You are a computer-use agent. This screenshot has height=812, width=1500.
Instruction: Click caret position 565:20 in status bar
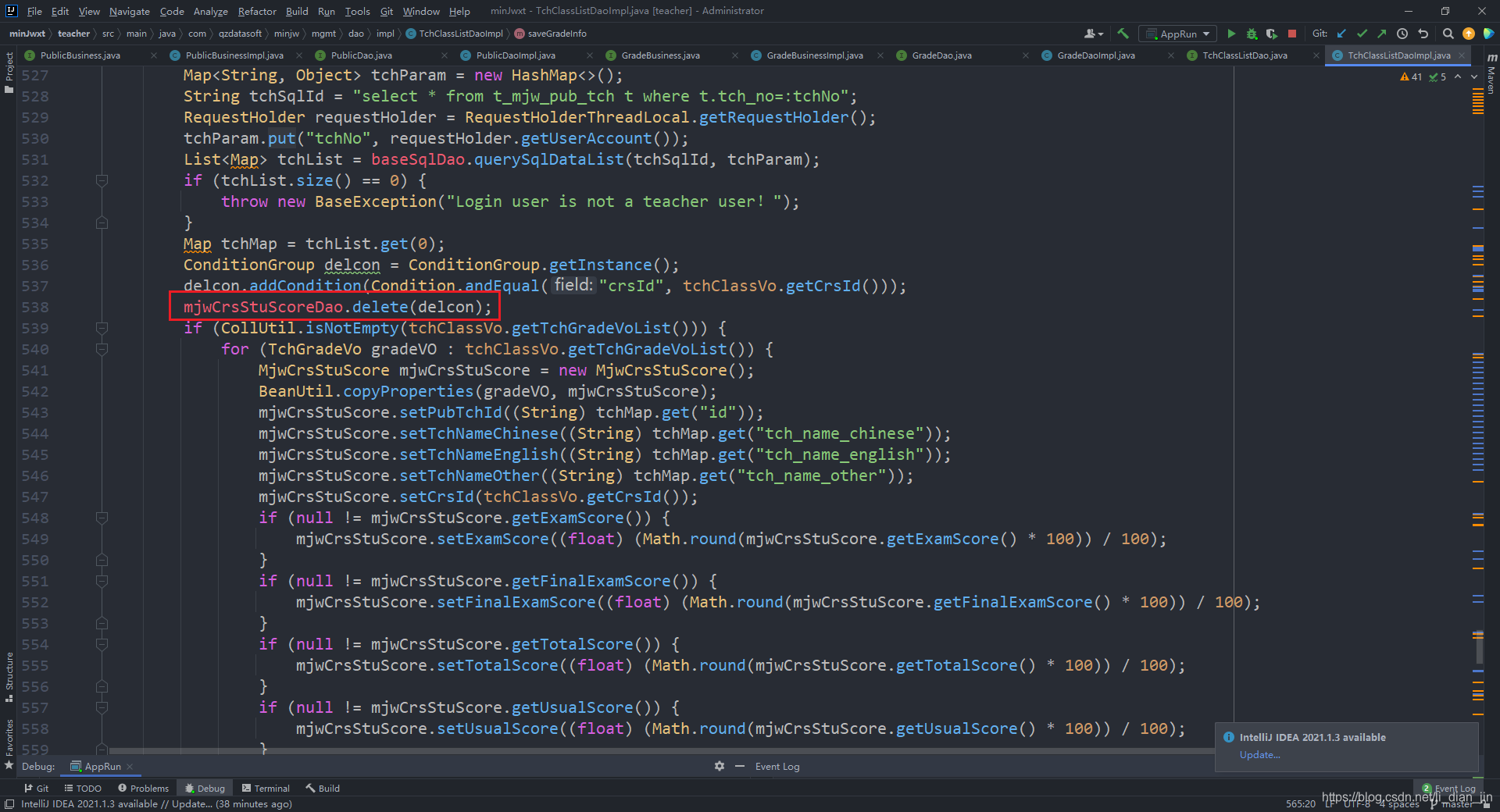pyautogui.click(x=1301, y=804)
